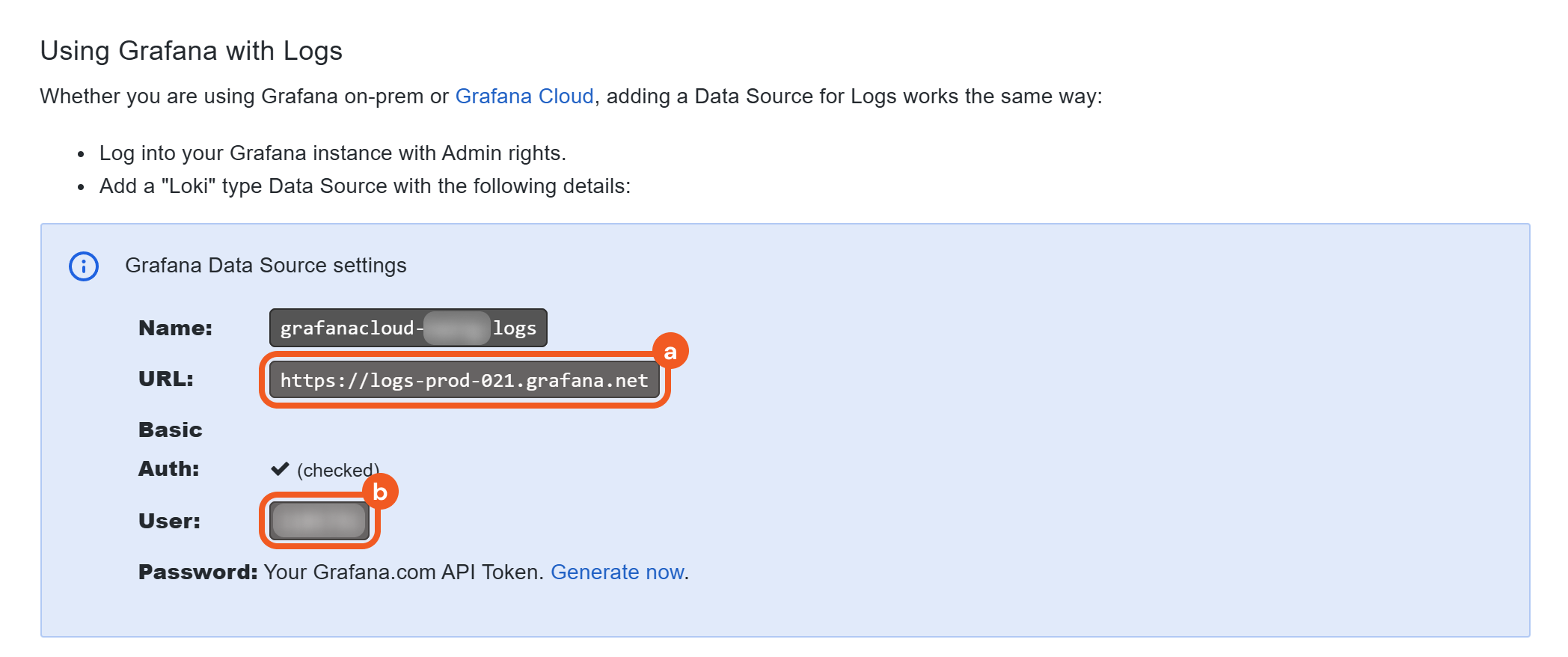Image resolution: width=1568 pixels, height=657 pixels.
Task: Click the 'Name:' label
Action: coord(175,328)
